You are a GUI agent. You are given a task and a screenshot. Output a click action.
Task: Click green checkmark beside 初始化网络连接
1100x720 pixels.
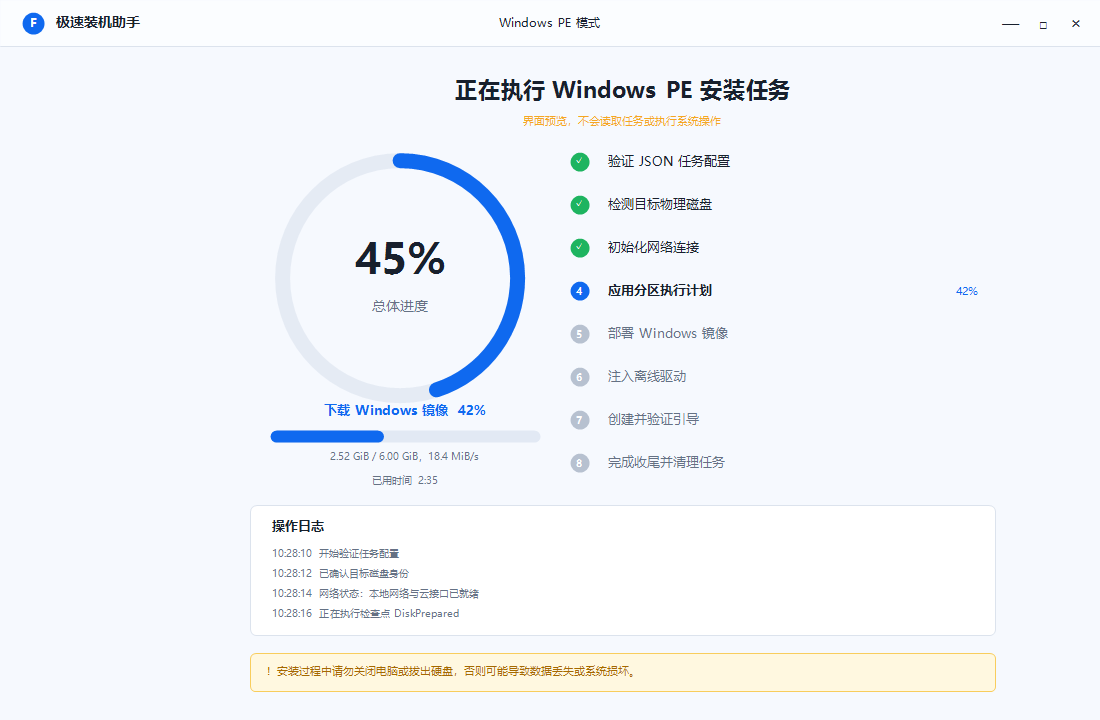[579, 248]
